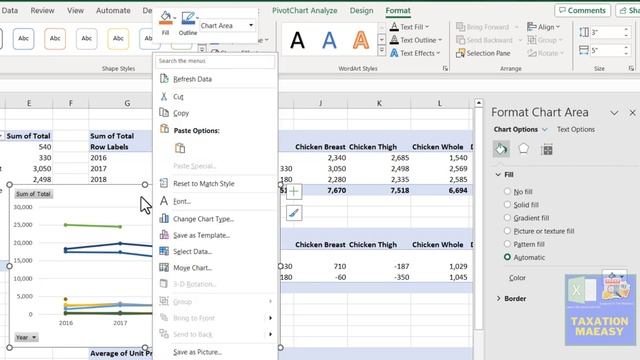
Task: Open the Selection Pane
Action: [x=483, y=53]
